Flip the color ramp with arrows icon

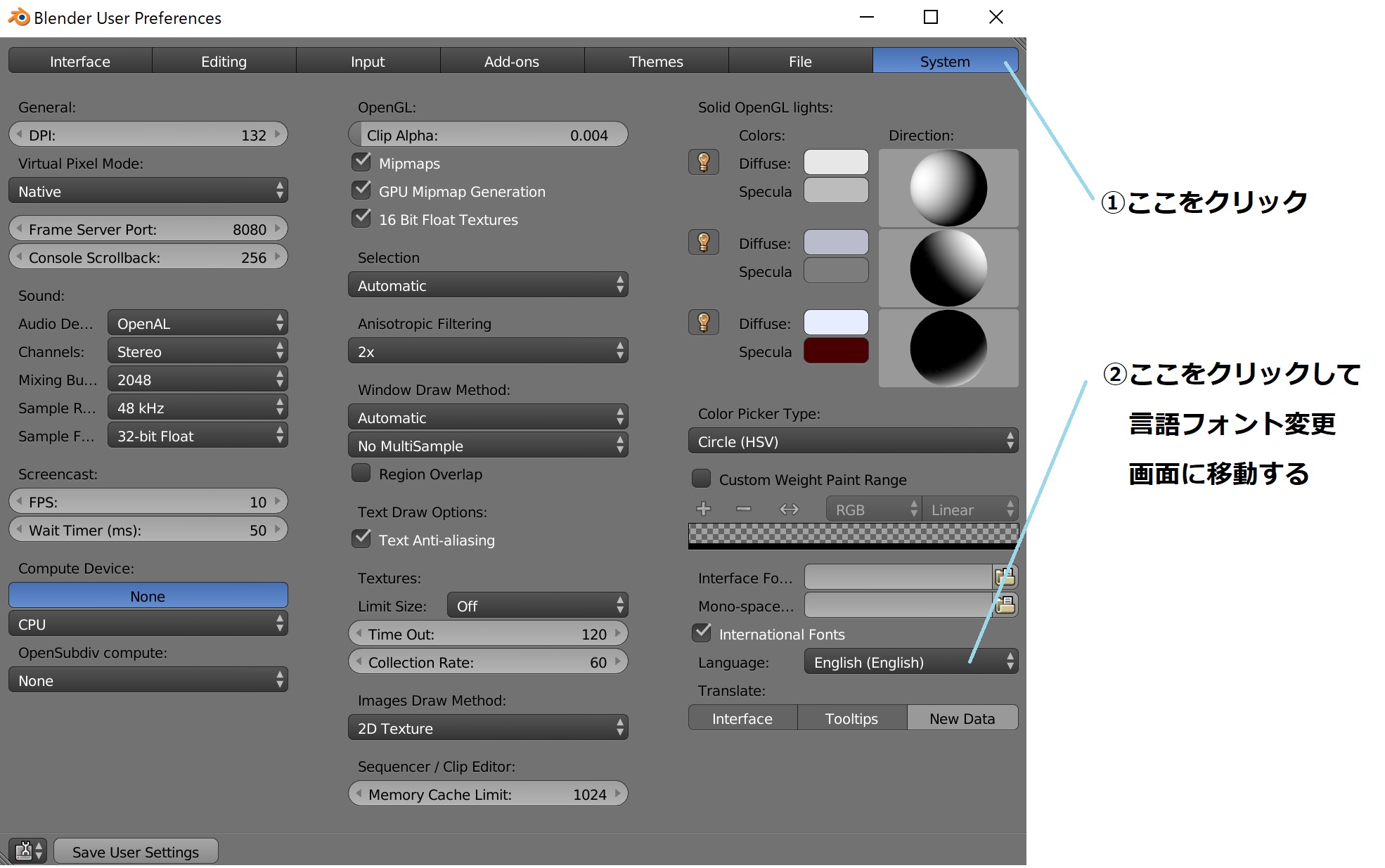point(790,509)
